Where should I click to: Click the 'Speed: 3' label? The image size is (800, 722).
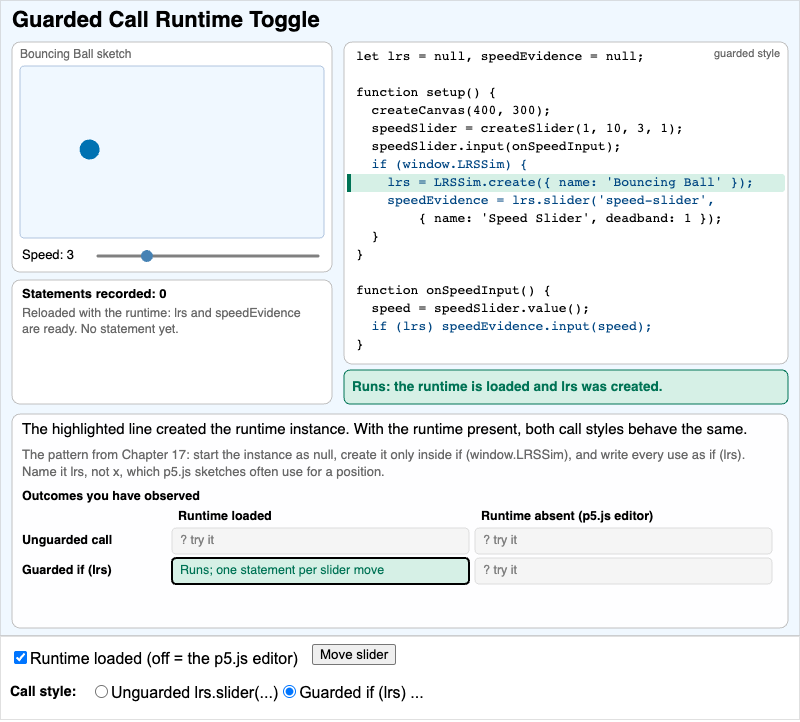(x=48, y=255)
